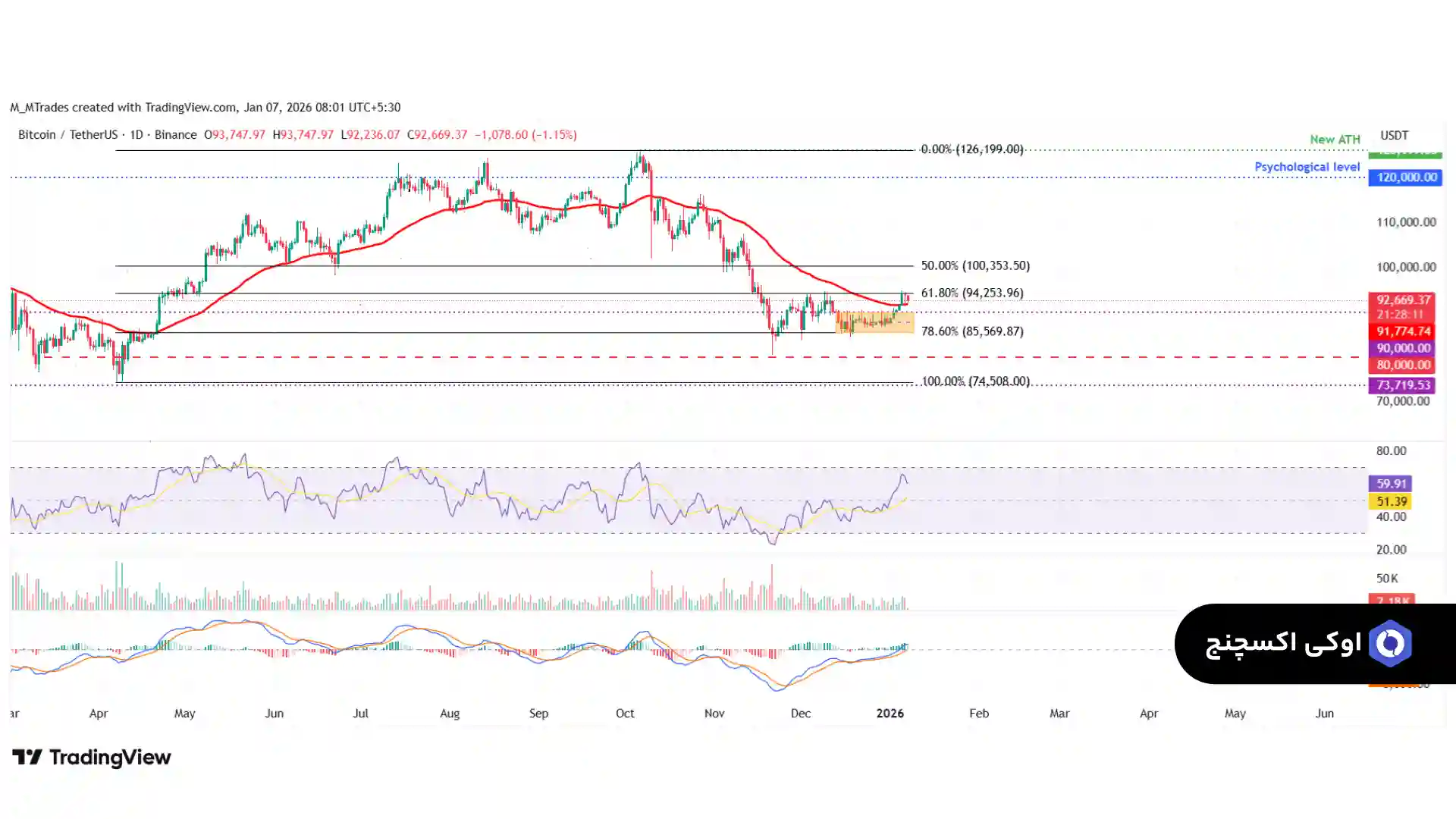Click the OK Exchange hexagon logo icon
Image resolution: width=1456 pixels, height=819 pixels.
[1390, 644]
